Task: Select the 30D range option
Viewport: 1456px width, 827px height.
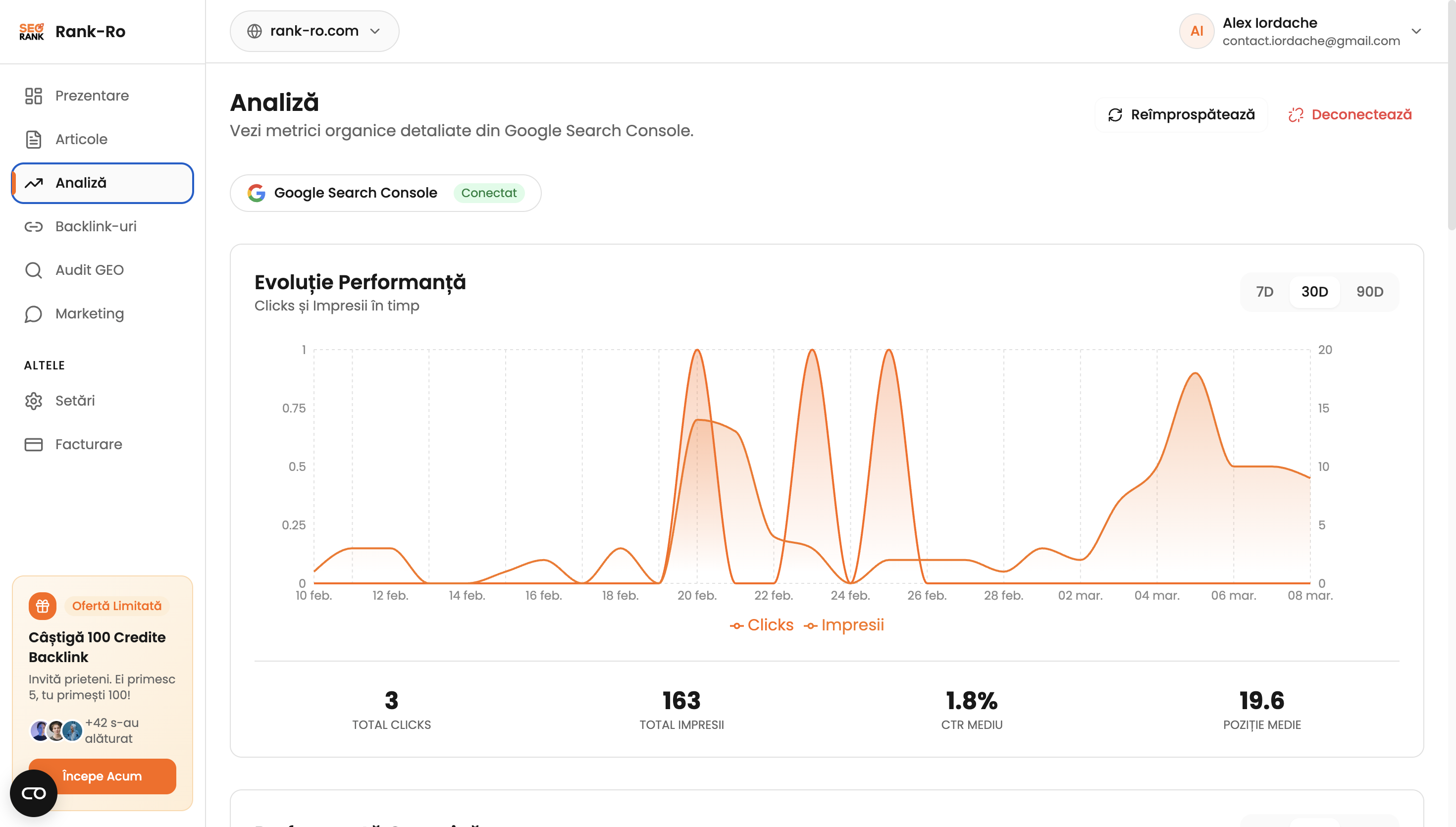Action: coord(1314,292)
